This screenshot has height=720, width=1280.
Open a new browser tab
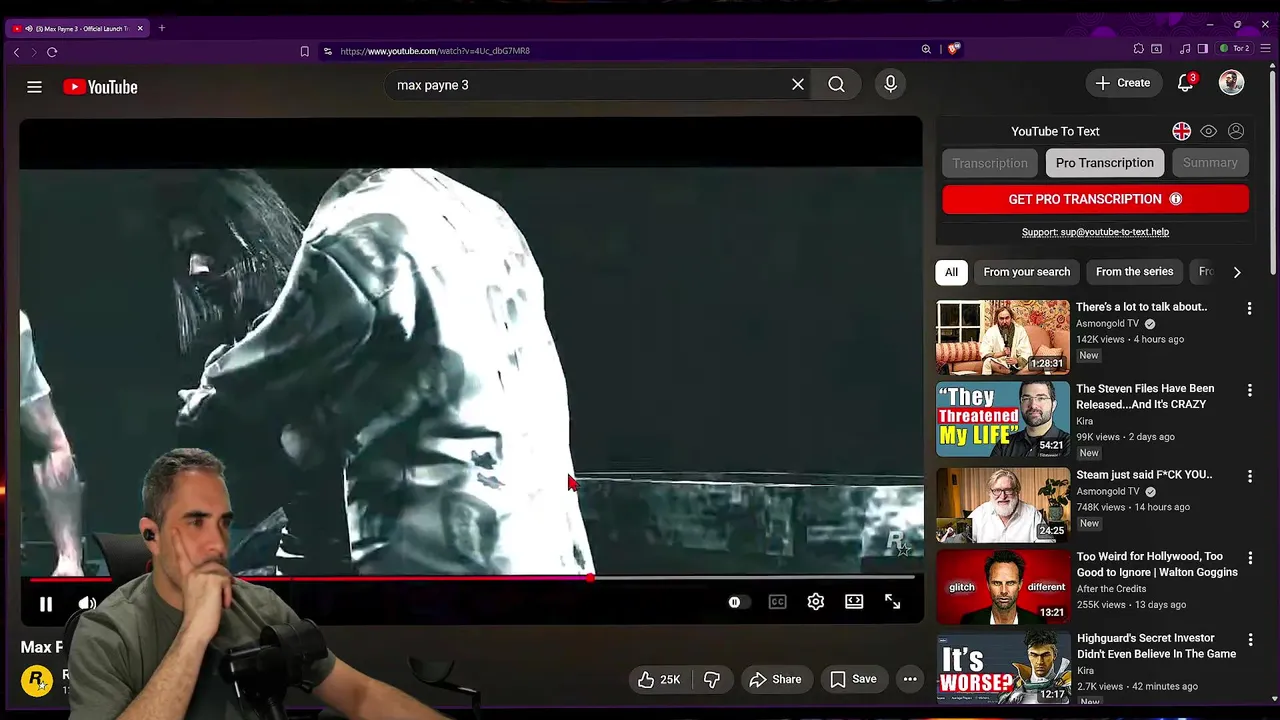click(161, 28)
